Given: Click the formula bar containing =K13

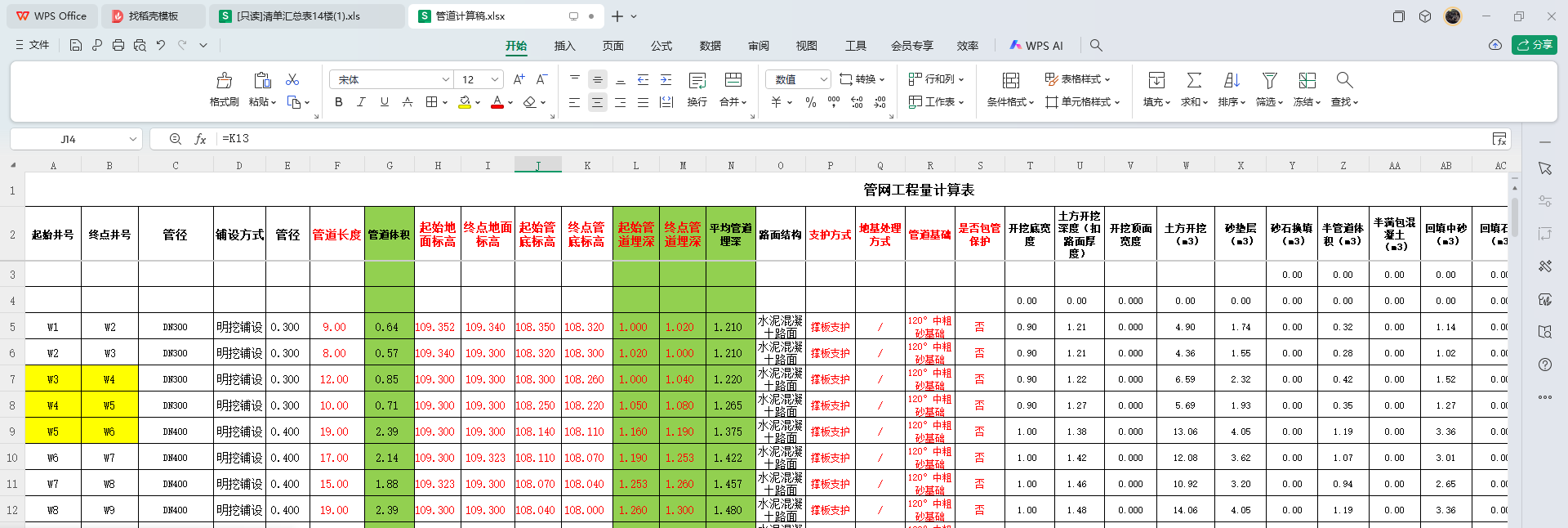Looking at the screenshot, I should coord(849,139).
